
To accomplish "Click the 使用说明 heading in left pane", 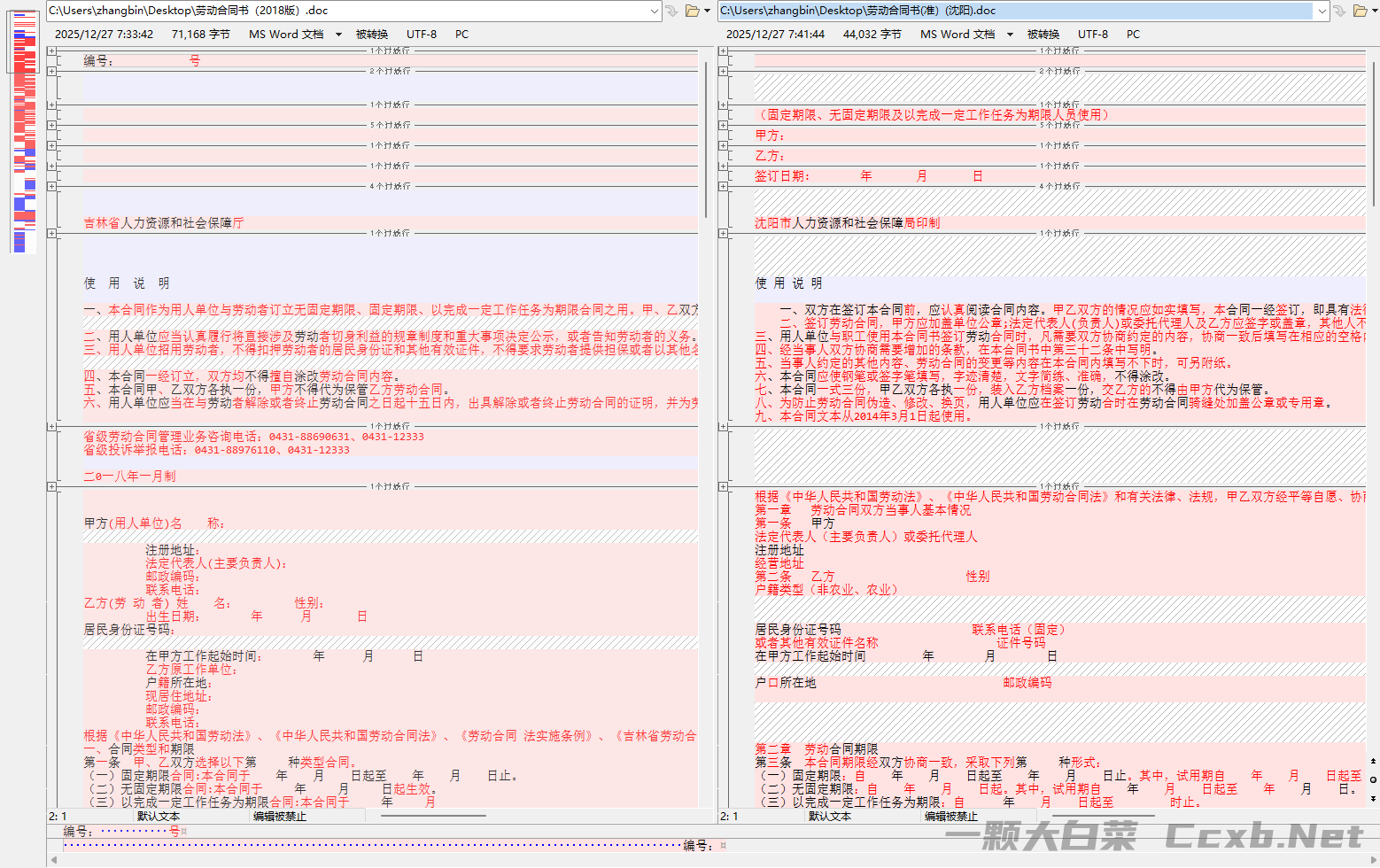I will pyautogui.click(x=127, y=283).
